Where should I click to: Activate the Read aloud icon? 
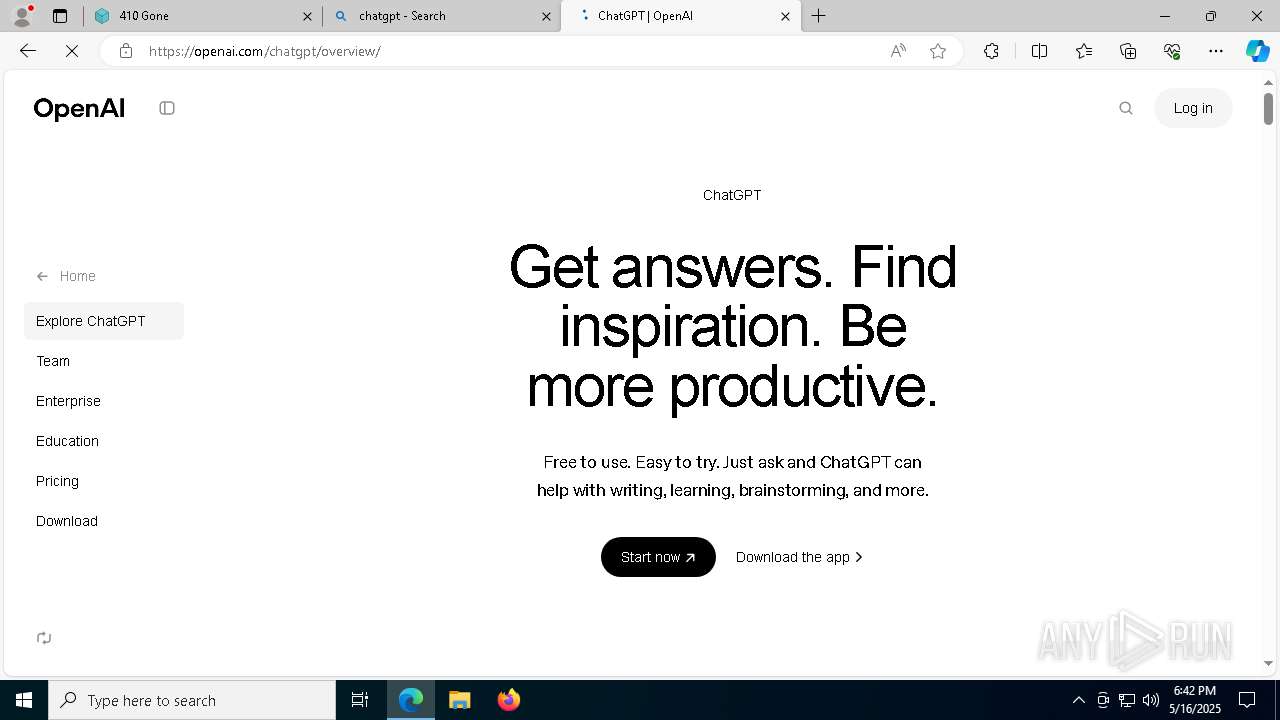[898, 51]
